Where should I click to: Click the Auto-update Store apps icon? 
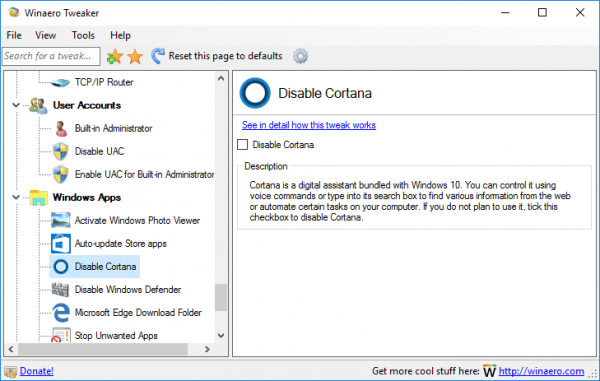tap(60, 244)
